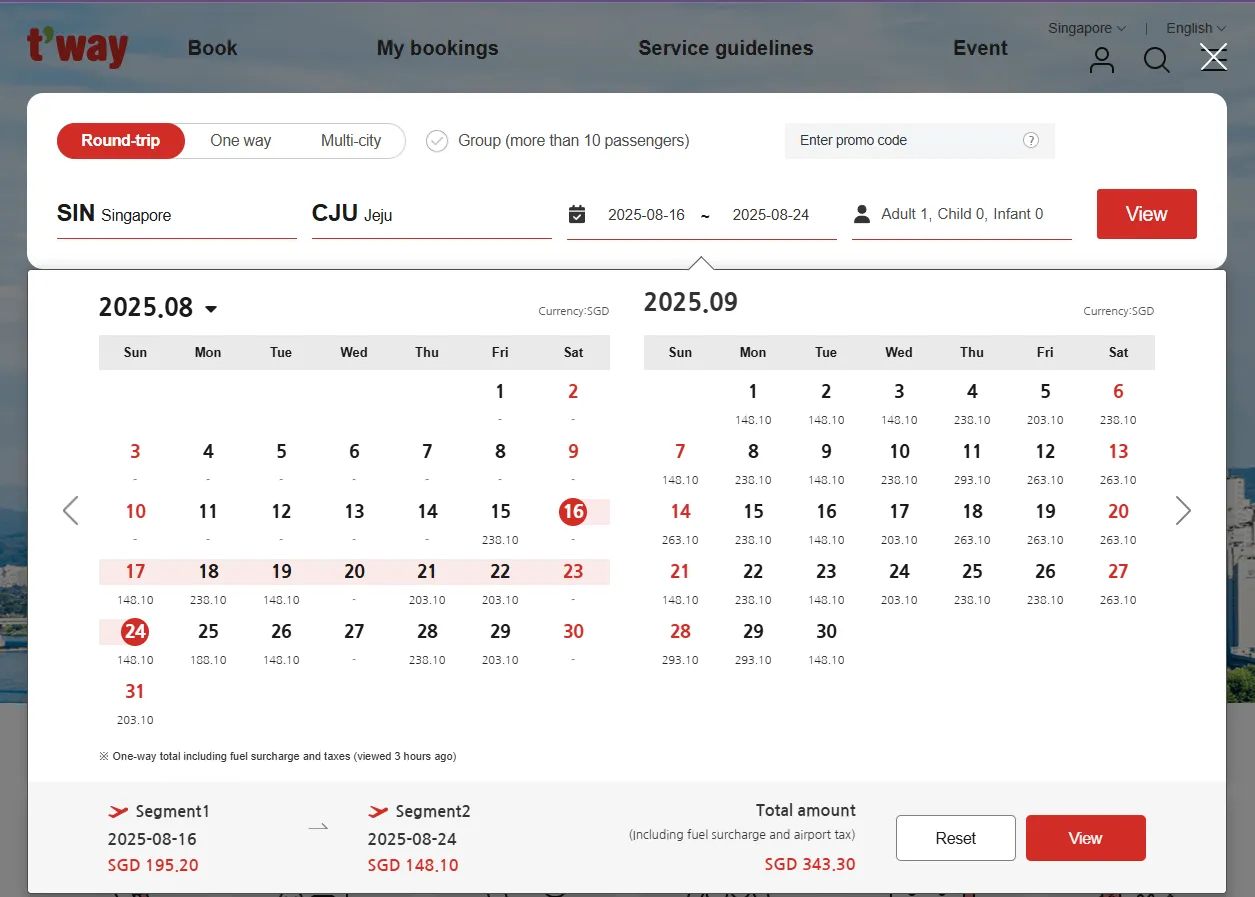Expand the 2025.08 month dropdown

coord(211,309)
